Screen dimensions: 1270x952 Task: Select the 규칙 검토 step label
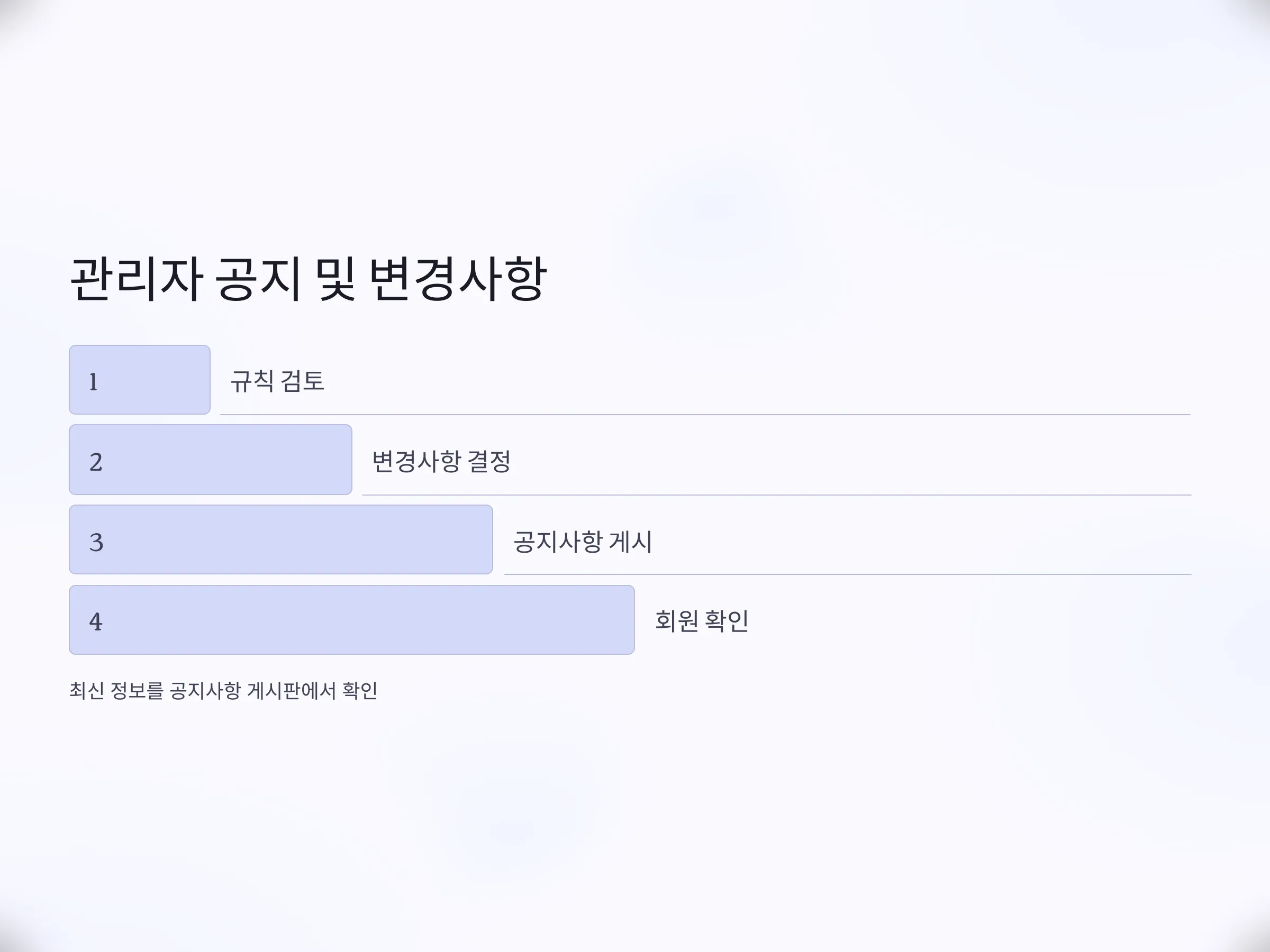(x=277, y=381)
